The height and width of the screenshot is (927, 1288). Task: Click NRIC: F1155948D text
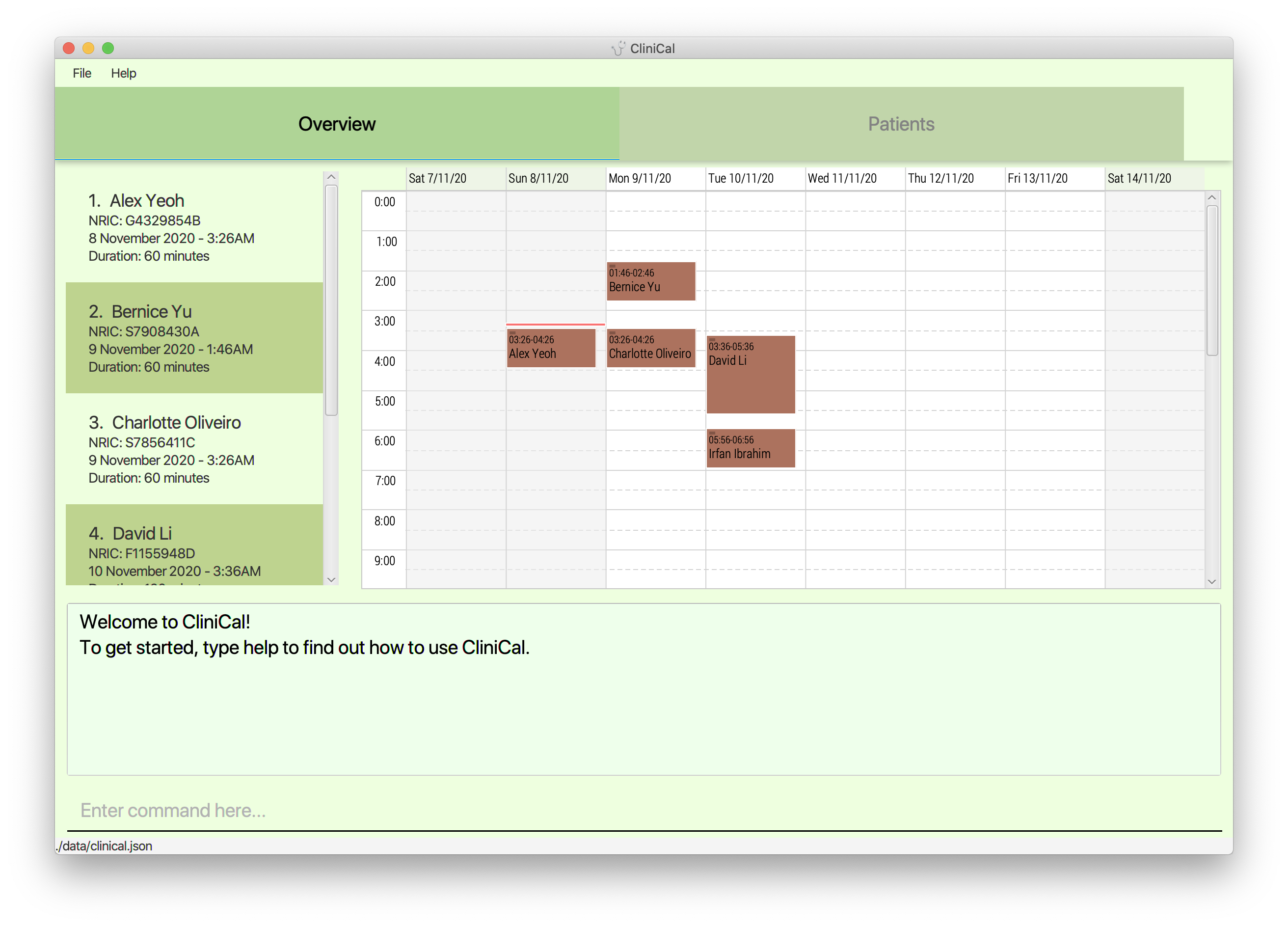point(141,553)
